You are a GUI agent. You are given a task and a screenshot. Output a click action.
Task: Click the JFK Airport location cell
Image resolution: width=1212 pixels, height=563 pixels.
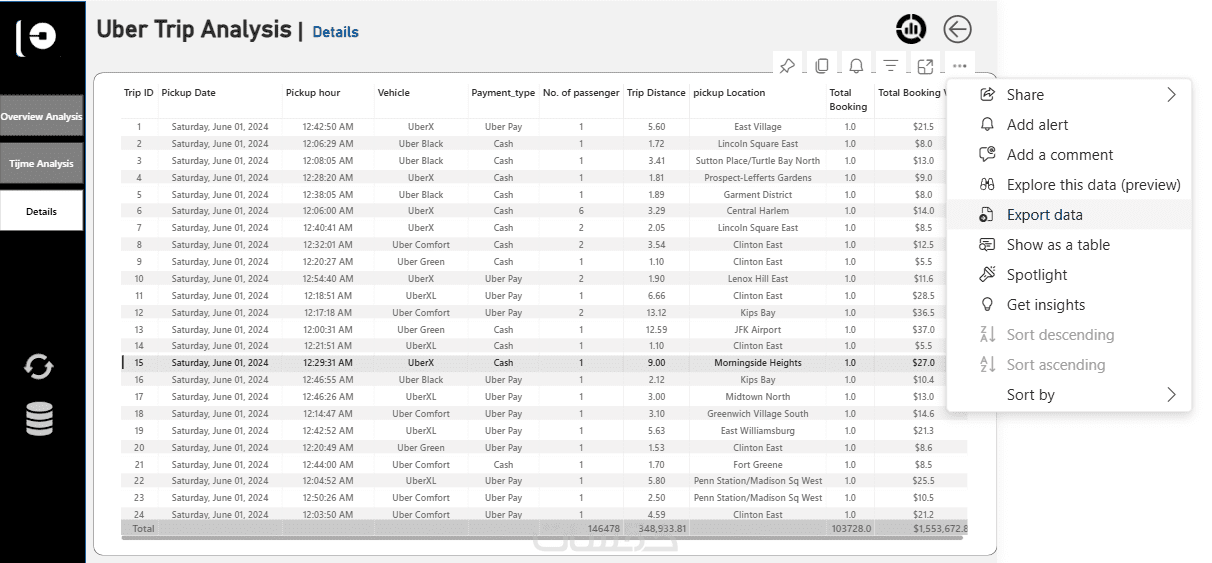[758, 329]
